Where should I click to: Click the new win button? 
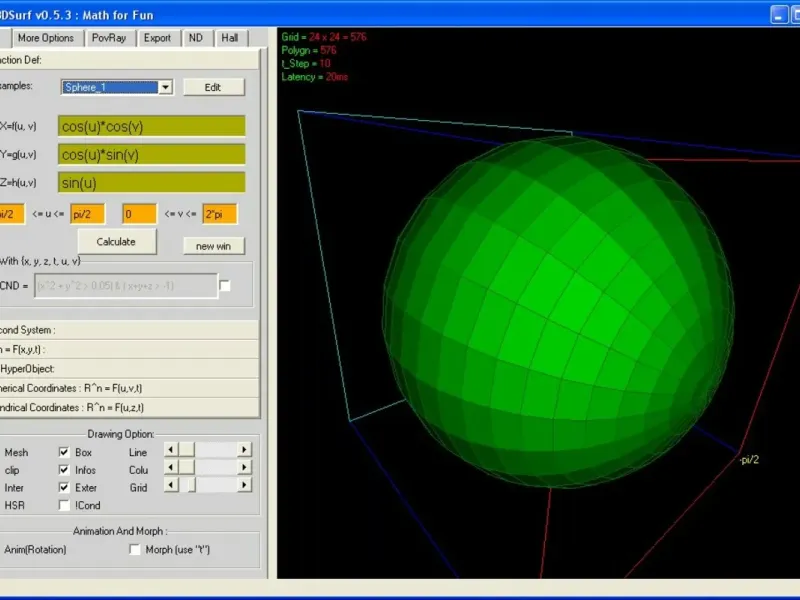tap(213, 246)
